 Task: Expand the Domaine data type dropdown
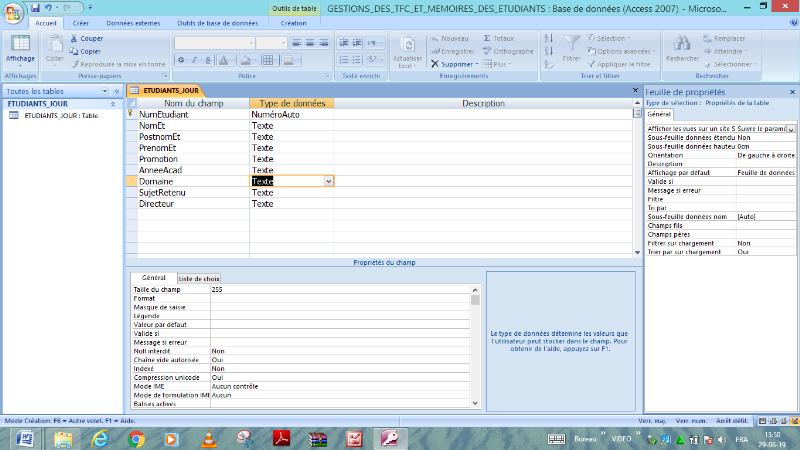[328, 181]
